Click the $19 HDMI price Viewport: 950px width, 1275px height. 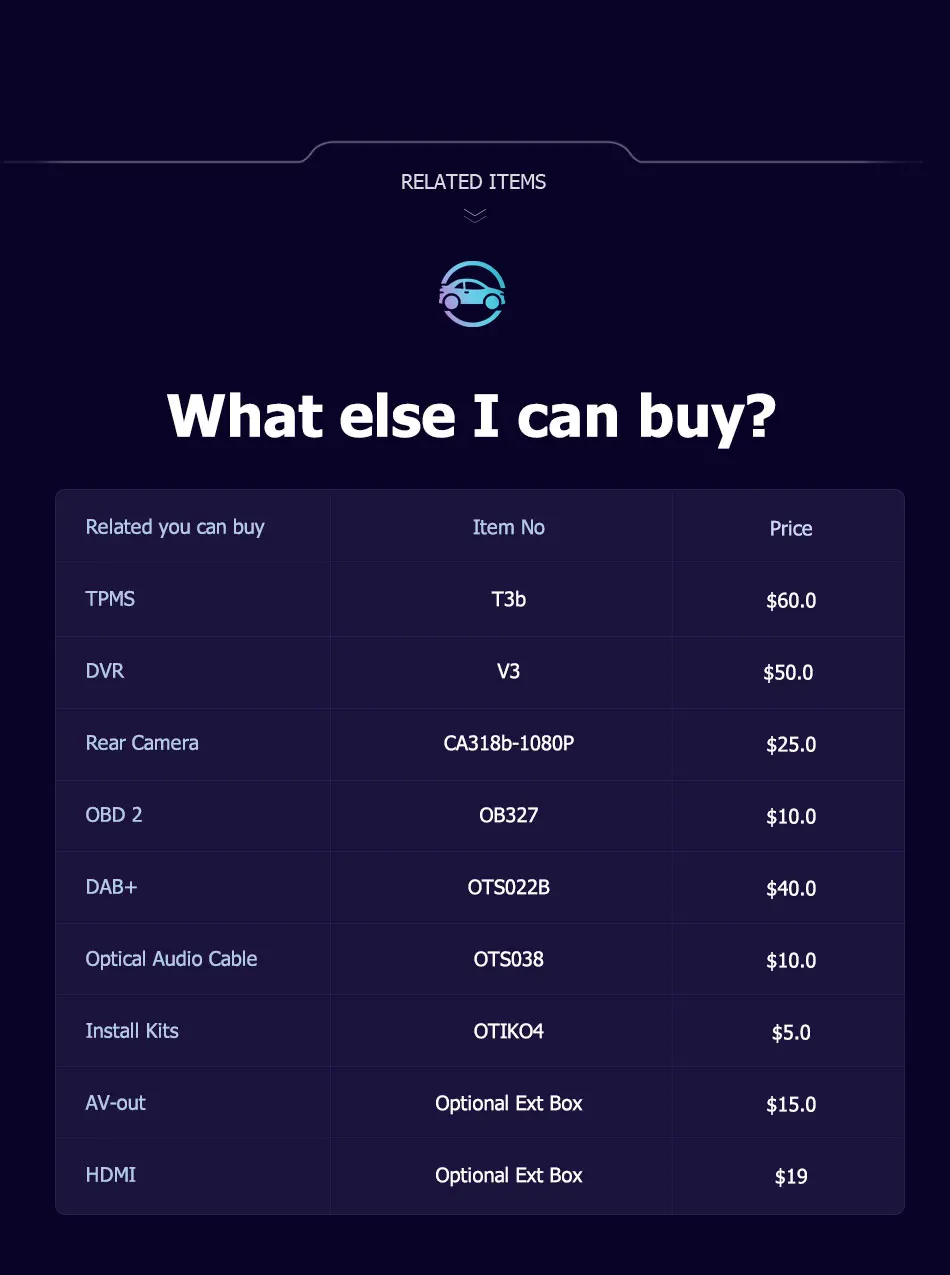[x=791, y=1176]
